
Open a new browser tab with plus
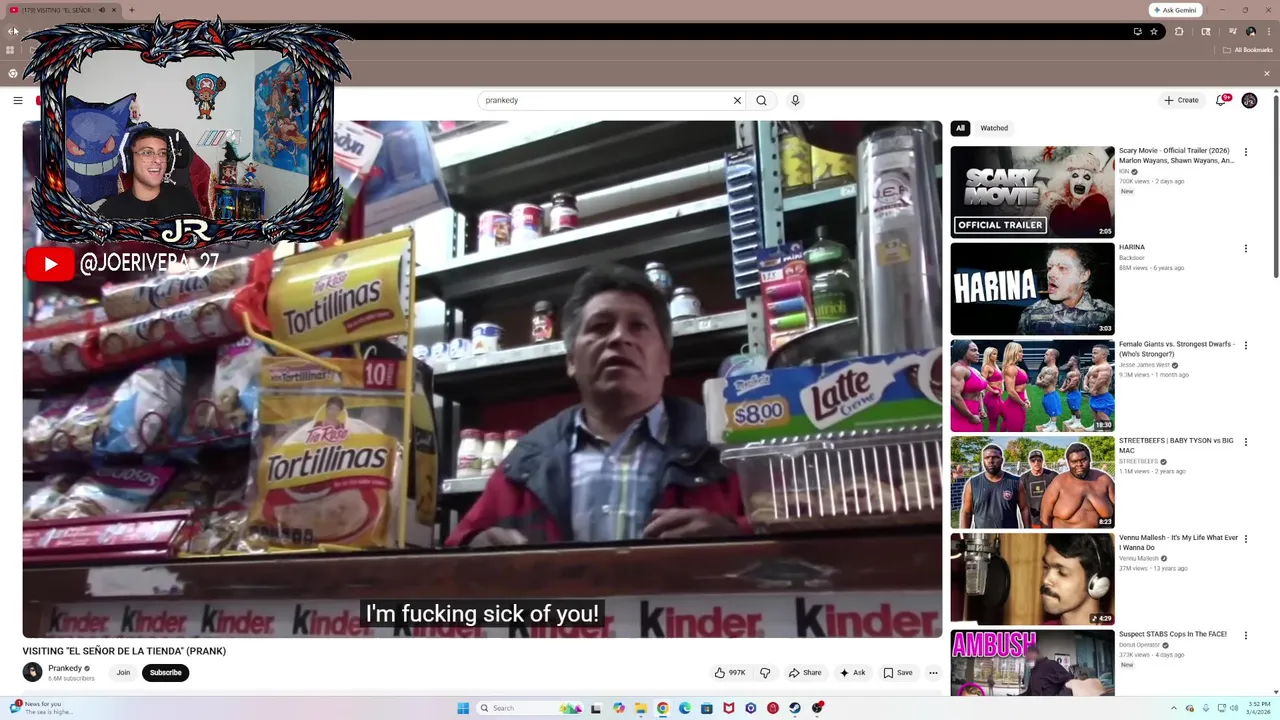click(x=131, y=10)
